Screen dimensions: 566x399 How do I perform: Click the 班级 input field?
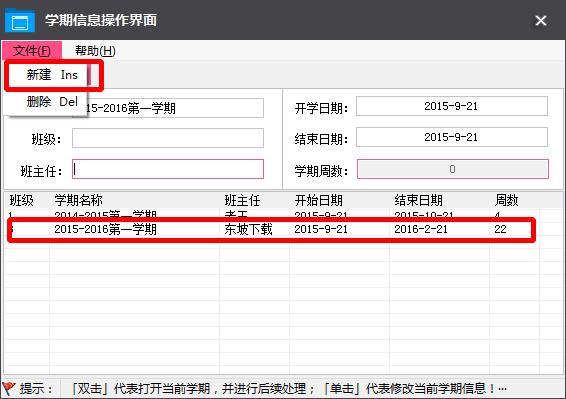[168, 138]
